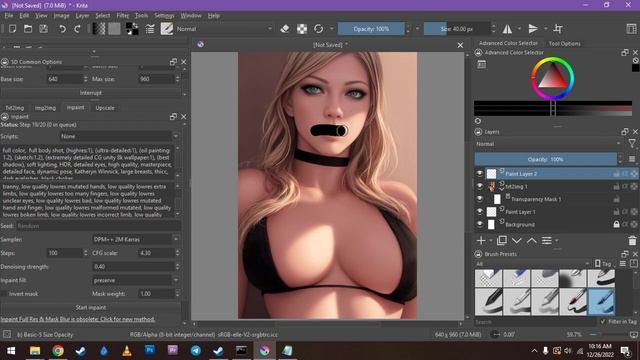Hide Paint Layer 2 visibility eye
Image resolution: width=640 pixels, height=360 pixels.
tap(480, 174)
